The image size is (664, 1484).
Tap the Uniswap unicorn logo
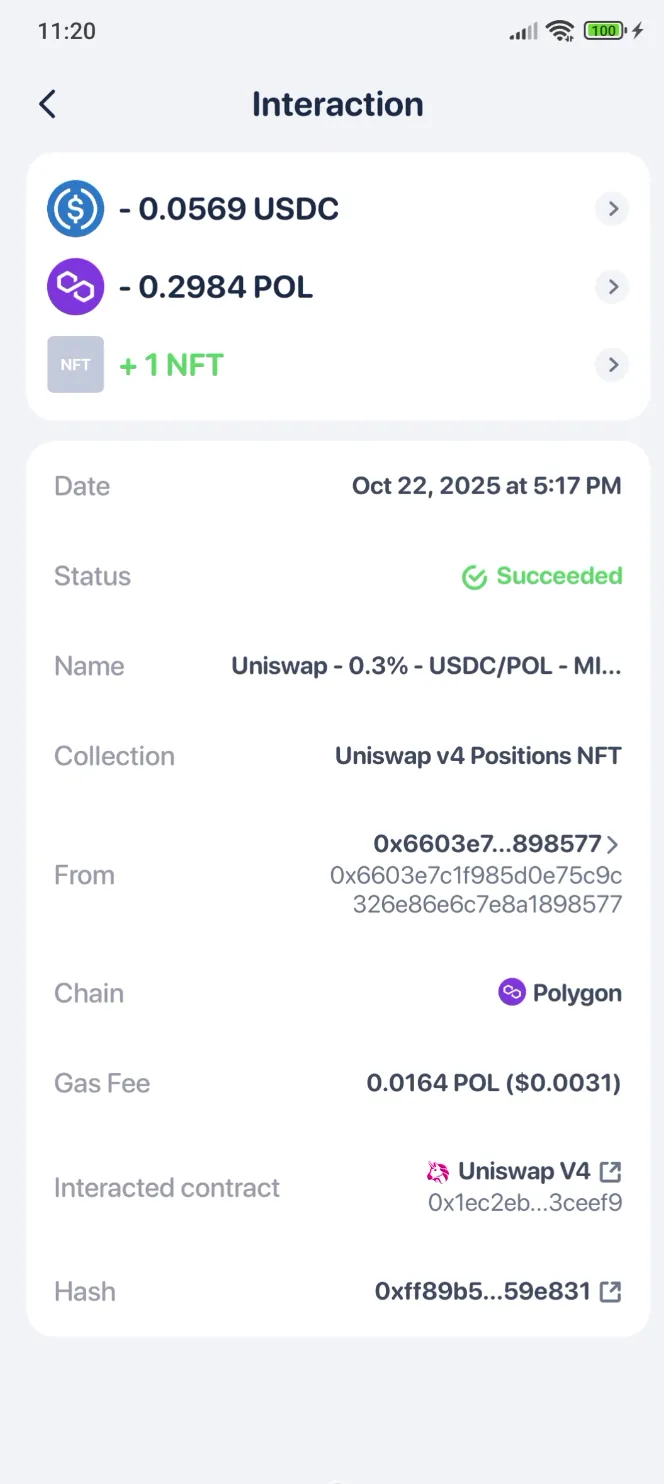point(437,1171)
